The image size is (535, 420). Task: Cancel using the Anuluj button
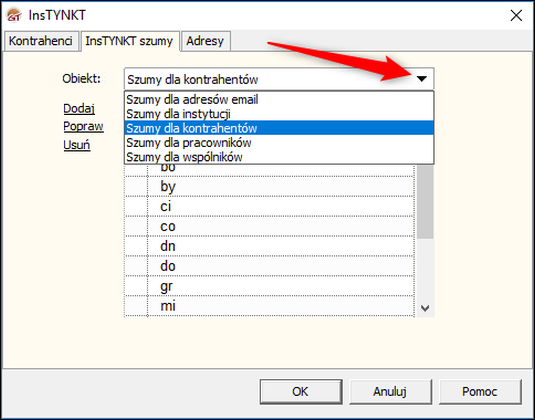pos(390,392)
